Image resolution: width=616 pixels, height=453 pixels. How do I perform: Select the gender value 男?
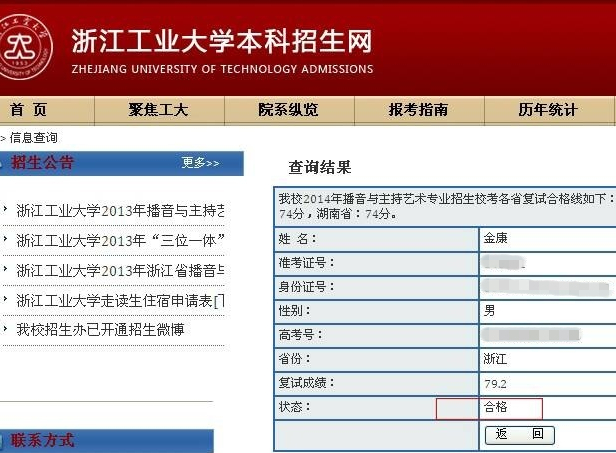[x=489, y=311]
